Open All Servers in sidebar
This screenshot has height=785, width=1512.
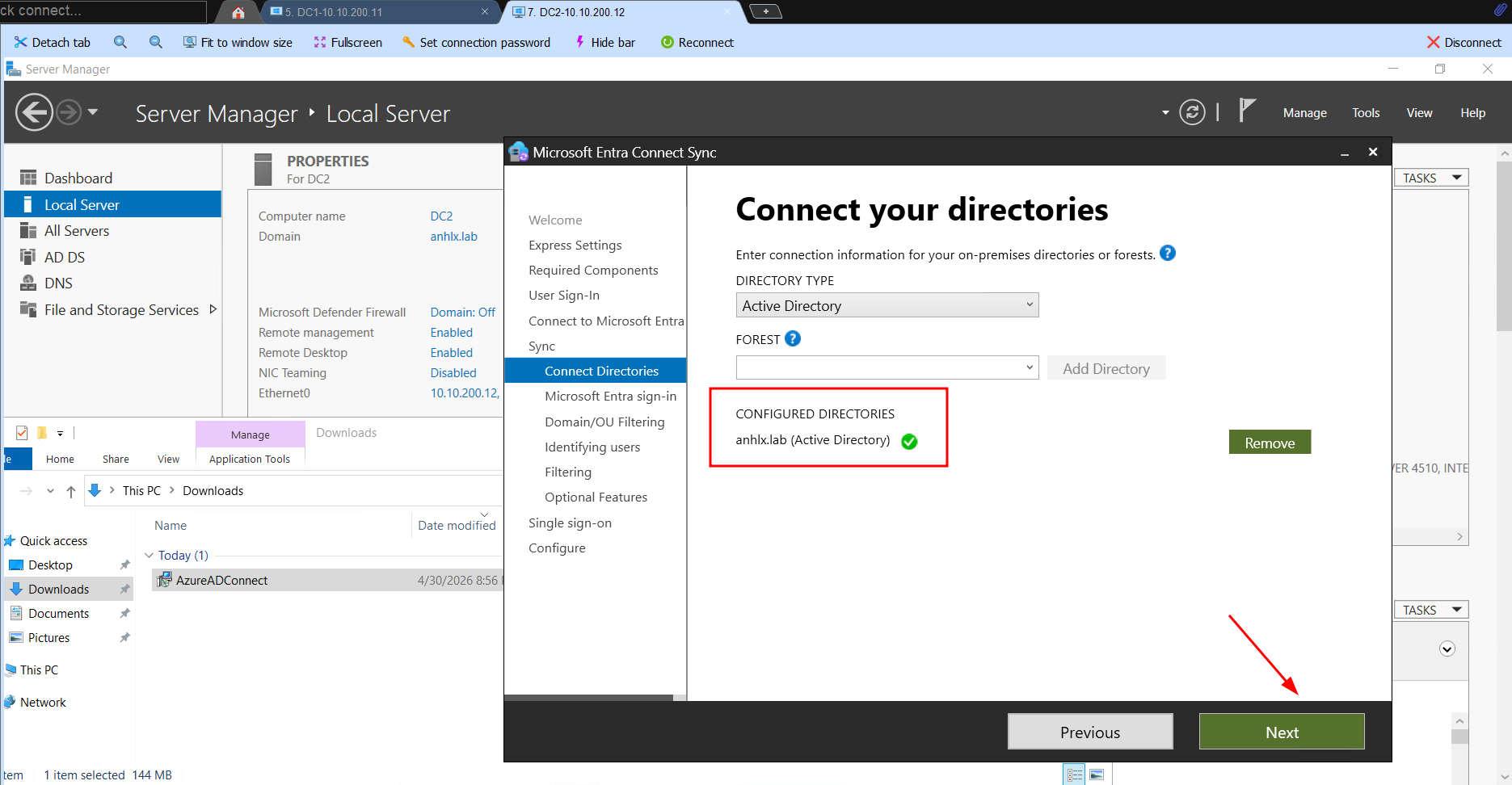113,231
